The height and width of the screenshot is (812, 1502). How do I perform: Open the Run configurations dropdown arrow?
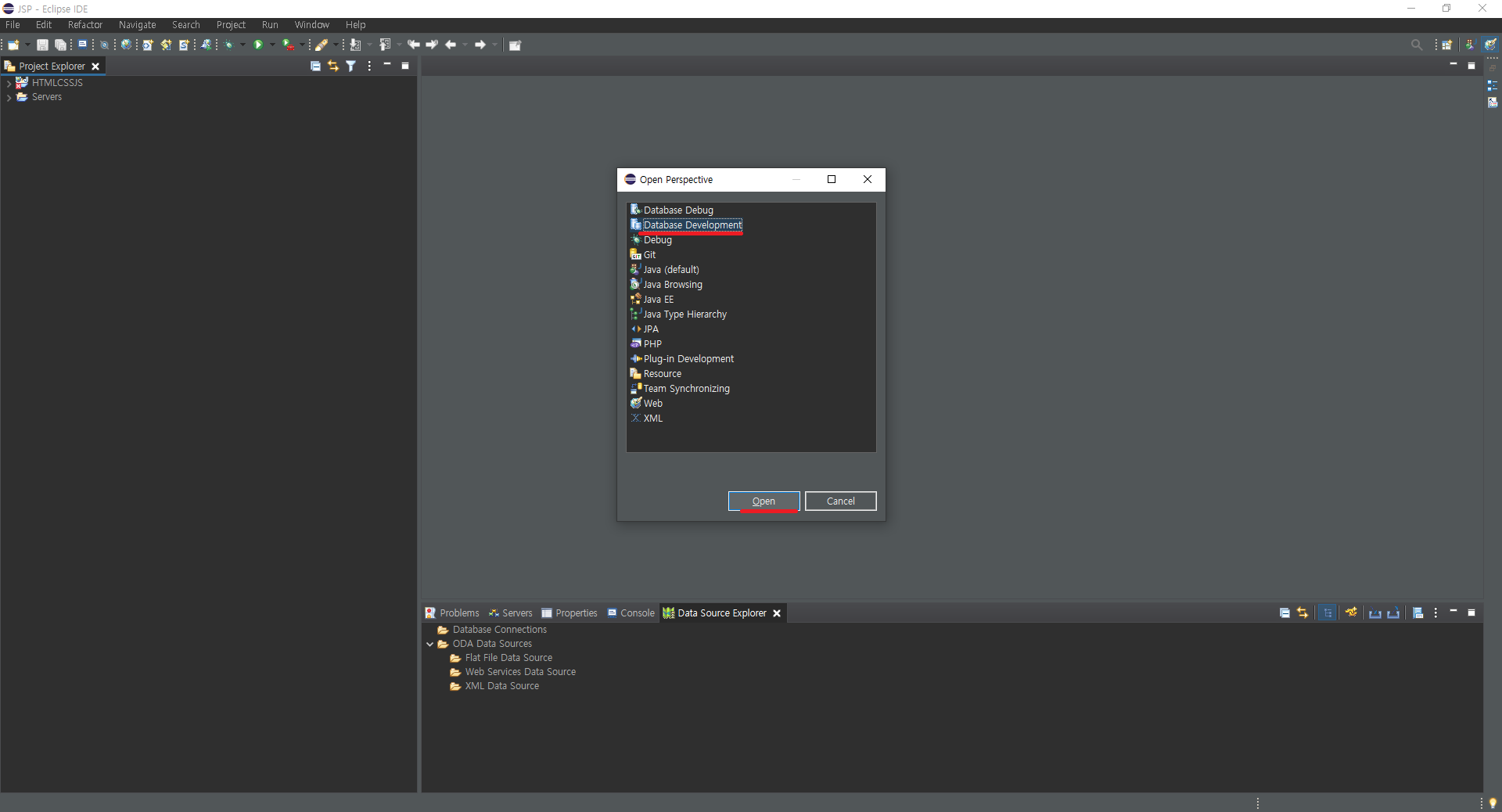click(272, 45)
